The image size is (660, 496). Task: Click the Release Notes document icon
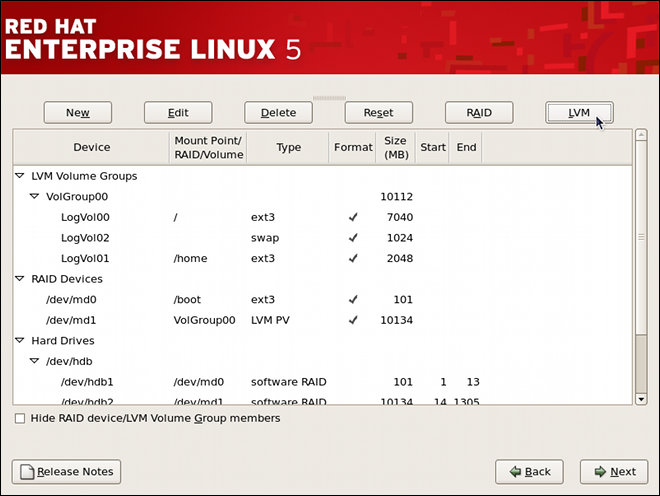click(27, 472)
